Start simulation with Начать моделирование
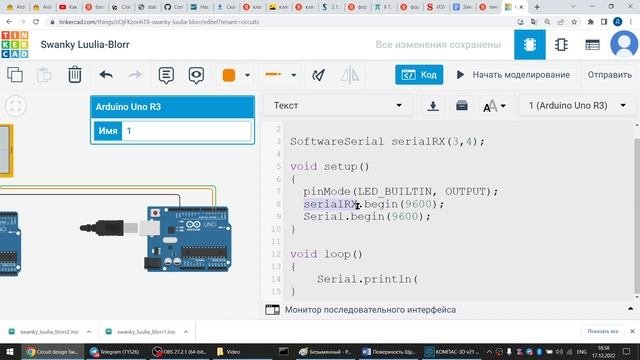Viewport: 640px width, 360px height. tap(513, 75)
